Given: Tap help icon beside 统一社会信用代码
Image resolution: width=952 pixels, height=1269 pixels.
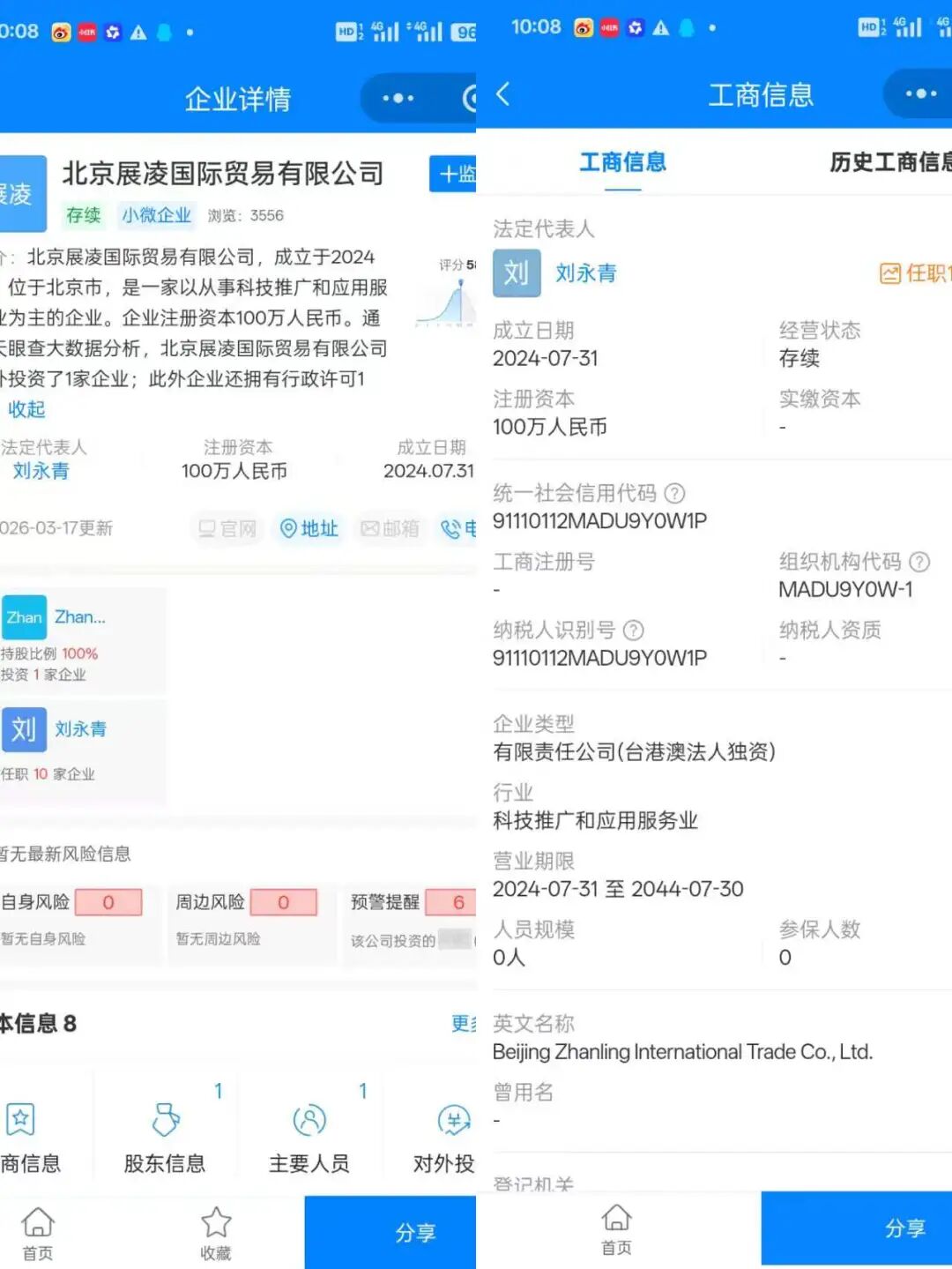Looking at the screenshot, I should click(x=674, y=493).
